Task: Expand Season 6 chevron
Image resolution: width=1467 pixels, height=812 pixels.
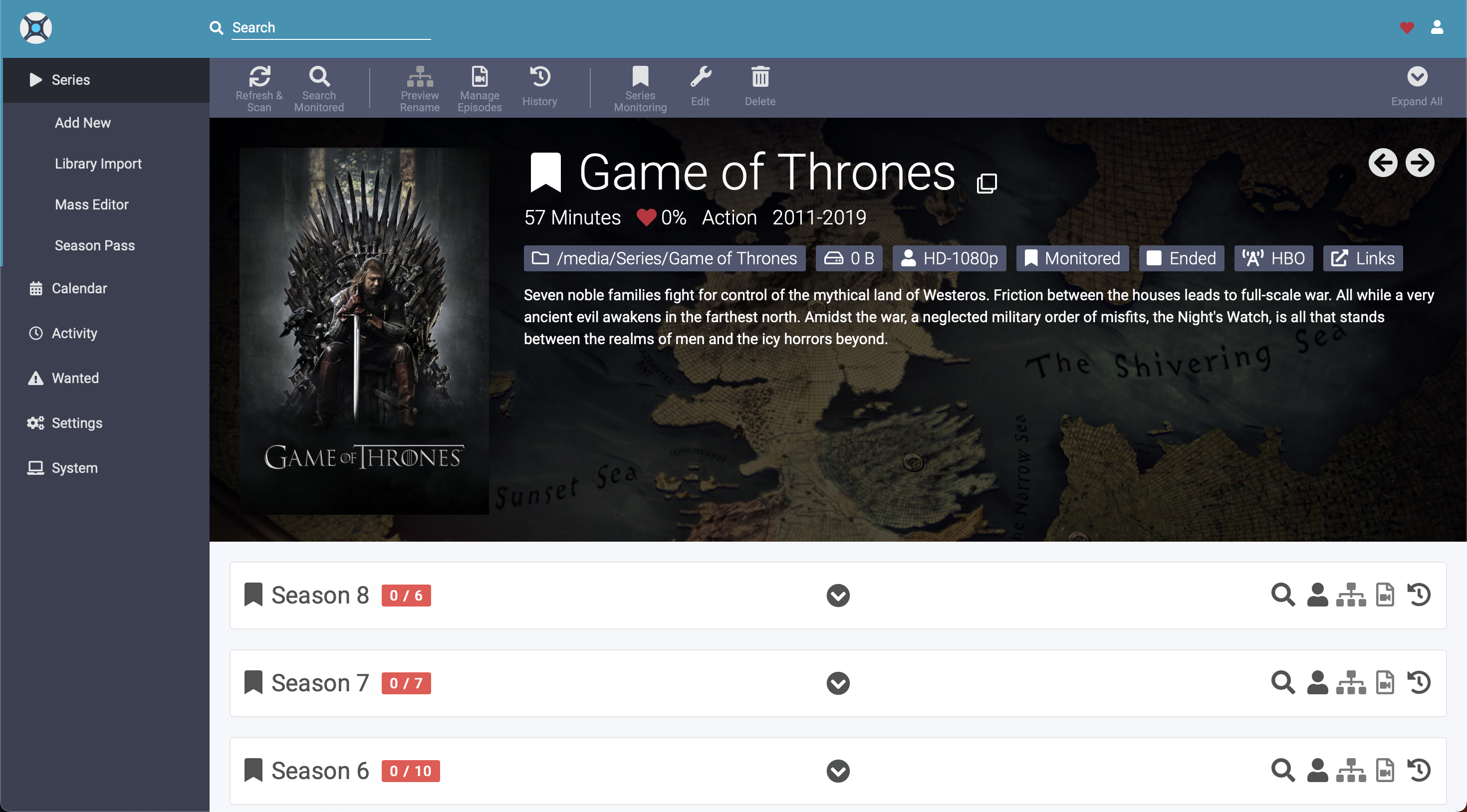Action: (x=838, y=771)
